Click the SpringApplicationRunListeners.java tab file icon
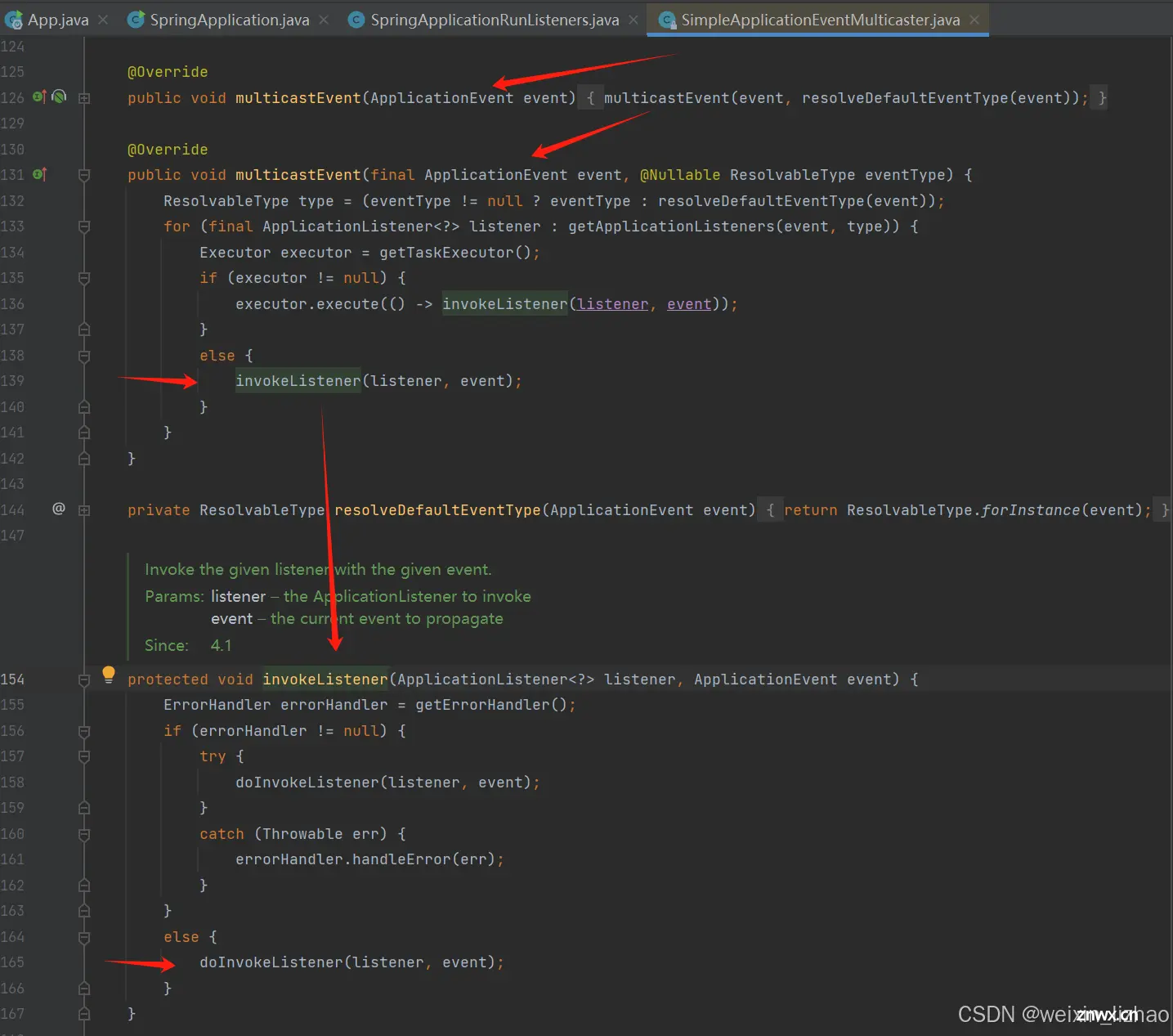The image size is (1173, 1036). tap(356, 20)
